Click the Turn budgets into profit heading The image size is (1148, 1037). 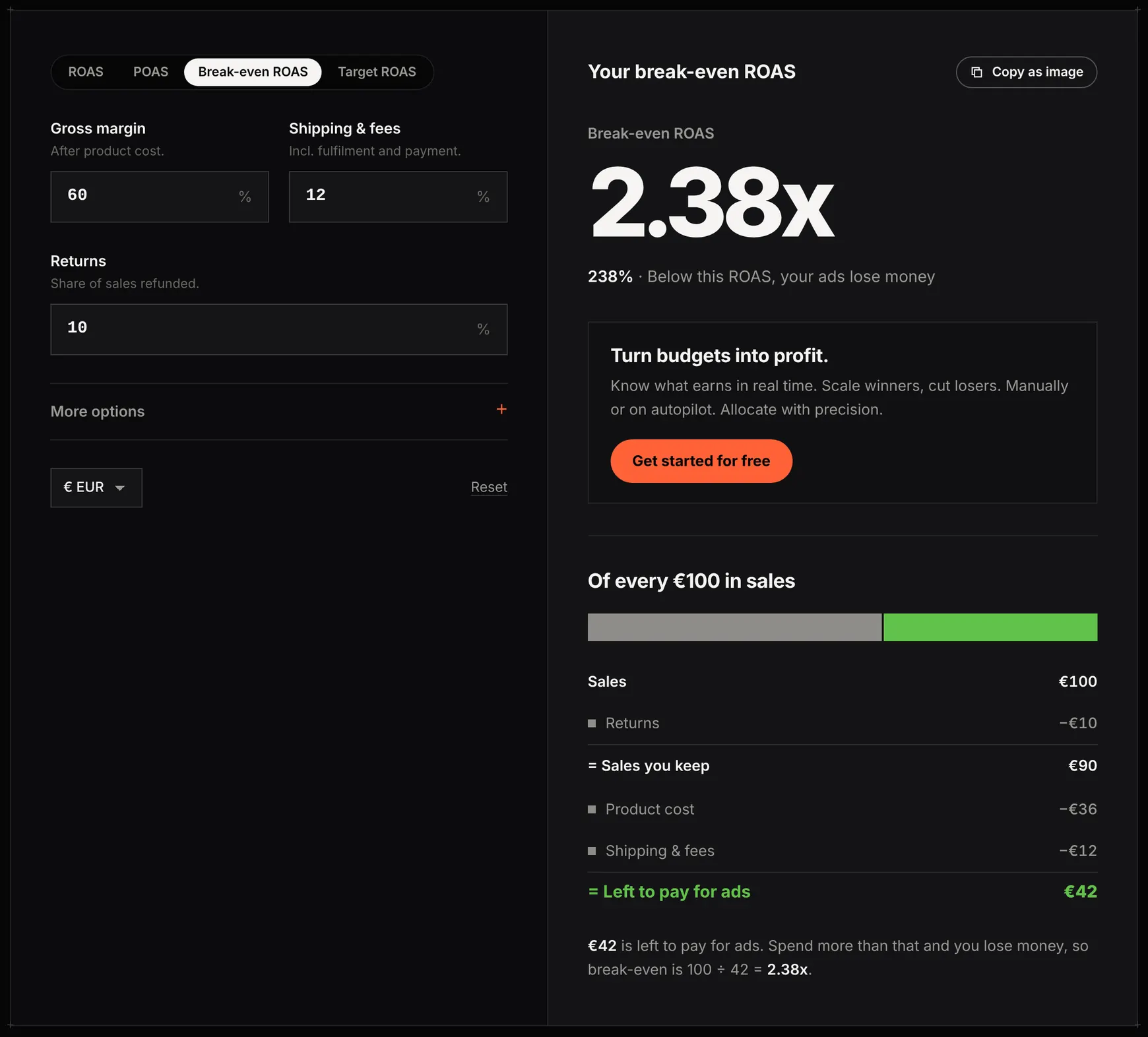(x=719, y=356)
